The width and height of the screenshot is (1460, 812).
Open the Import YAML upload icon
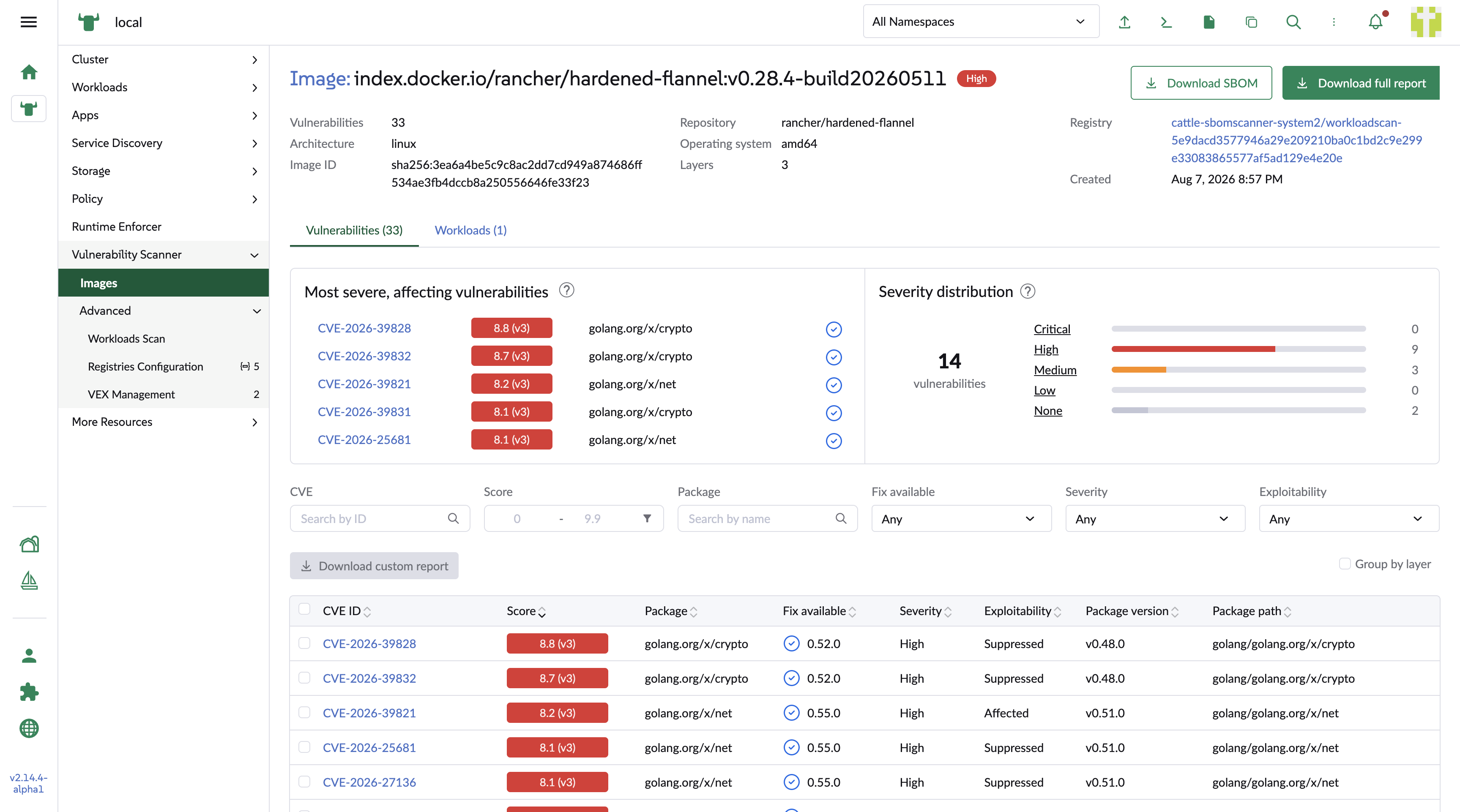(1124, 22)
